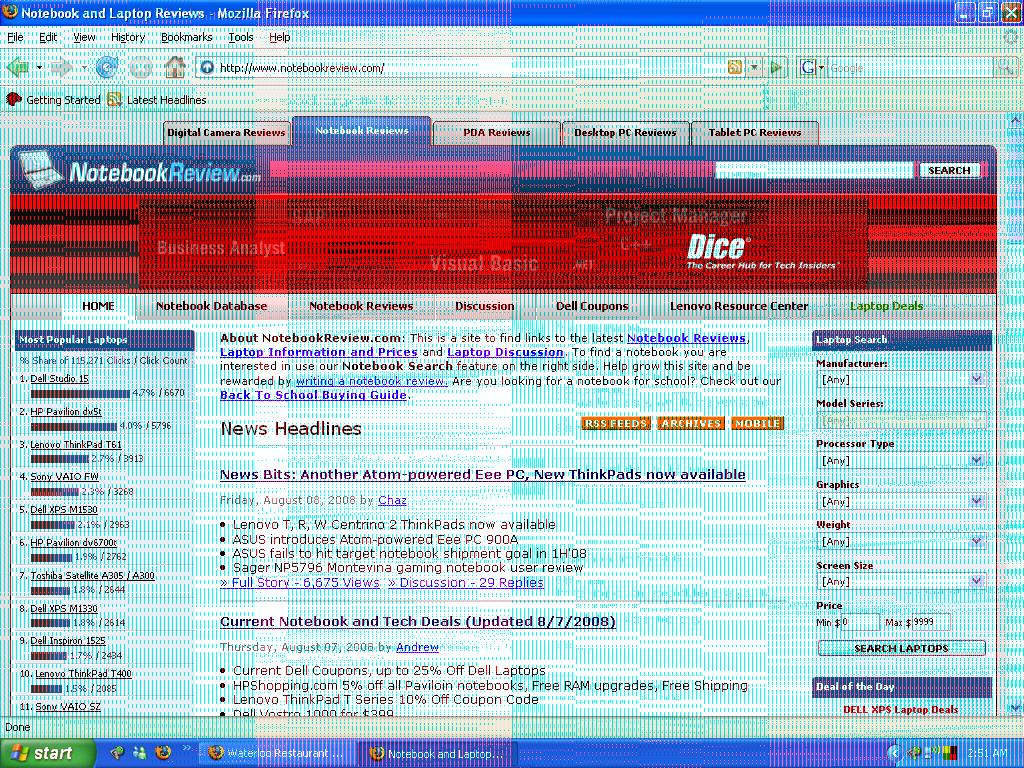Open the History menu

click(x=127, y=37)
